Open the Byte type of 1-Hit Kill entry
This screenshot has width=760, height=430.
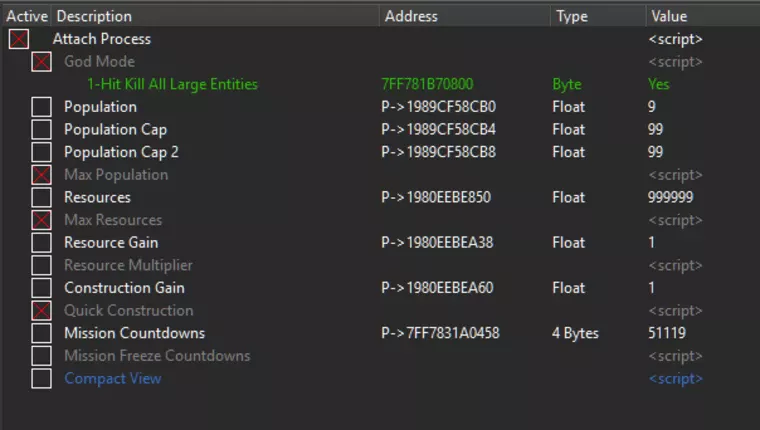[x=566, y=84]
